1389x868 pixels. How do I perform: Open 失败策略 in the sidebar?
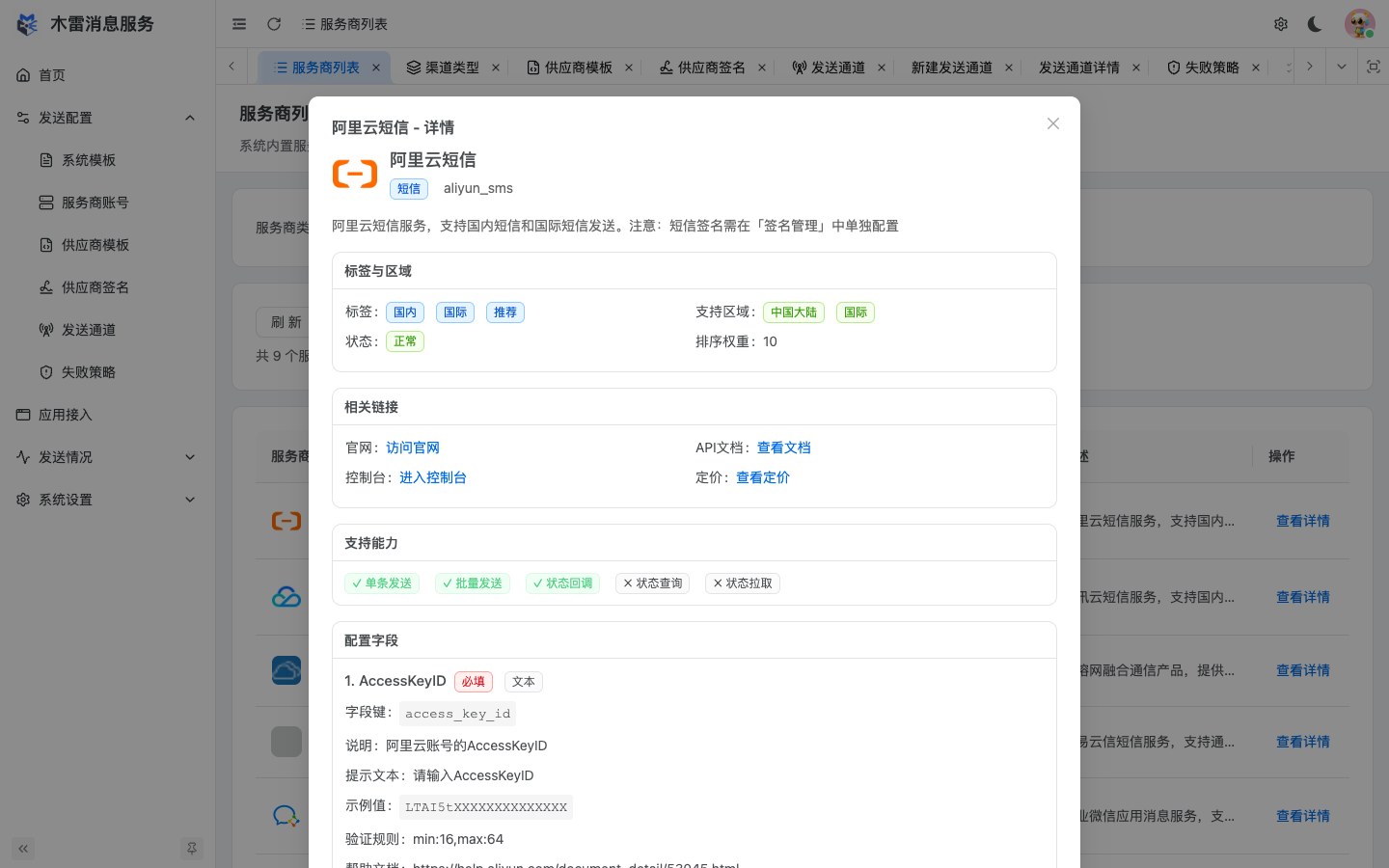(x=108, y=372)
